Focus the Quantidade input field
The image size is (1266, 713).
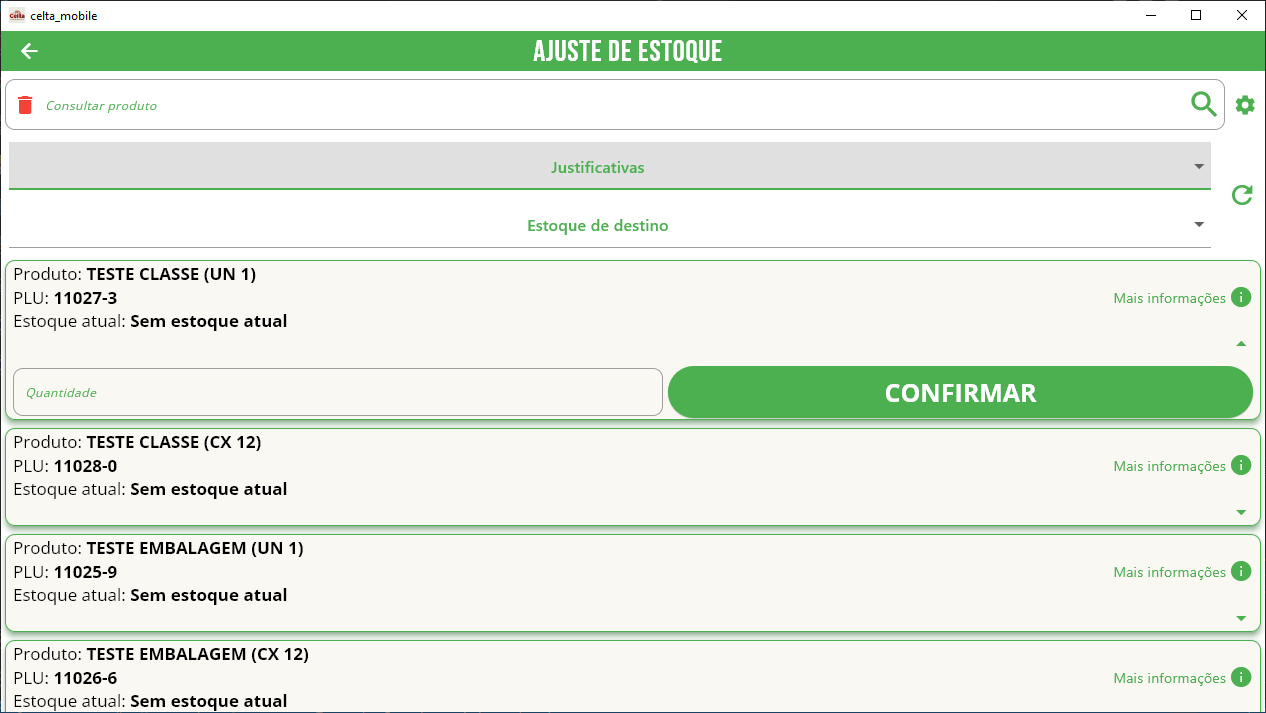(338, 392)
